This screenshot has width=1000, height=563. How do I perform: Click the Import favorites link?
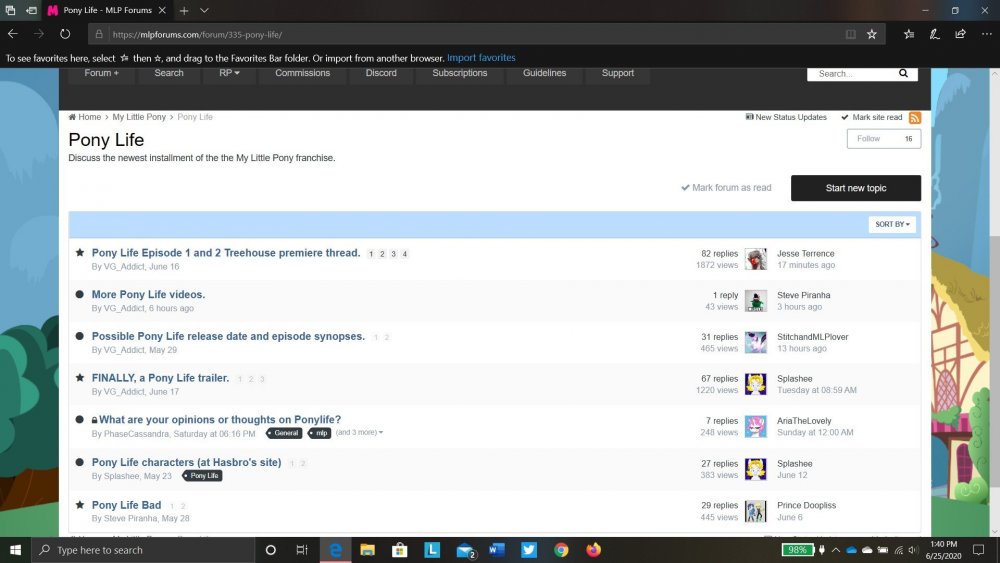click(481, 57)
